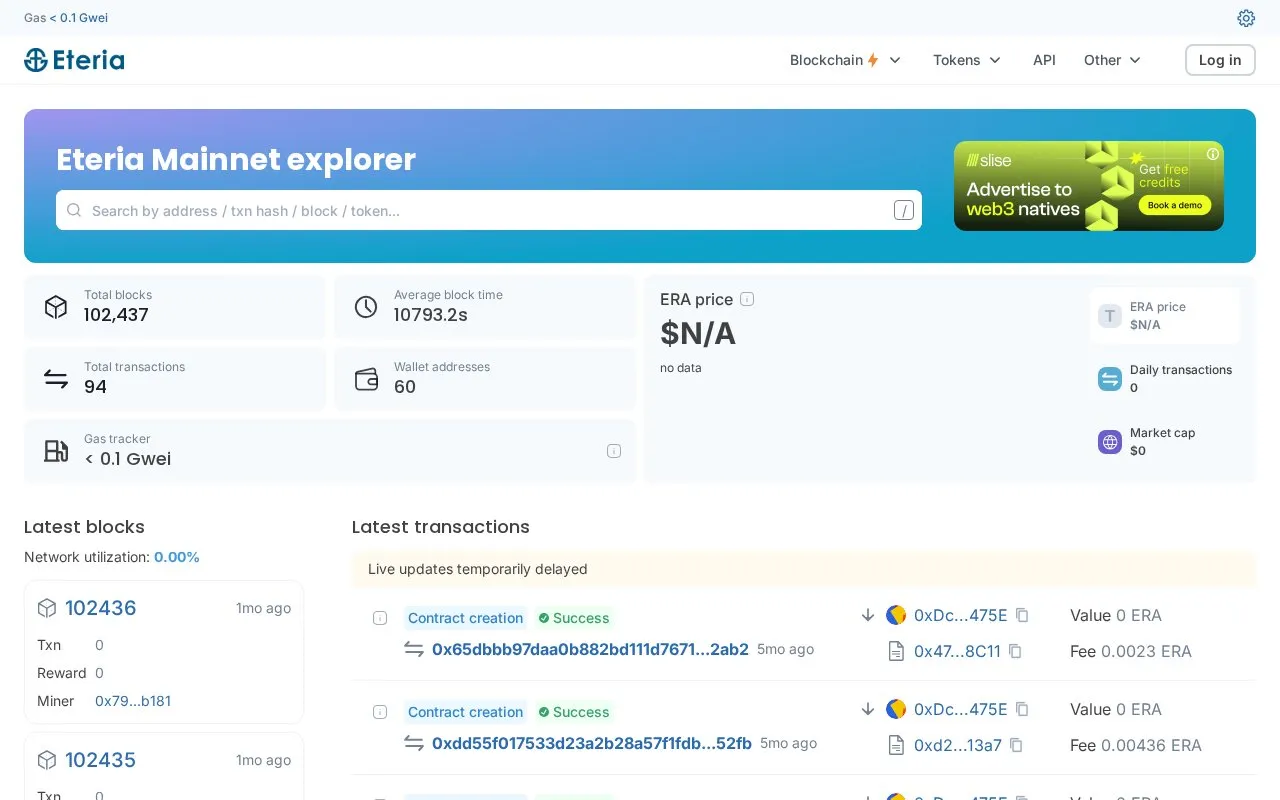Screen dimensions: 1280x800
Task: Open transaction 0xdd55f017533d23a2b28a57f1fdb...52fb
Action: point(592,743)
